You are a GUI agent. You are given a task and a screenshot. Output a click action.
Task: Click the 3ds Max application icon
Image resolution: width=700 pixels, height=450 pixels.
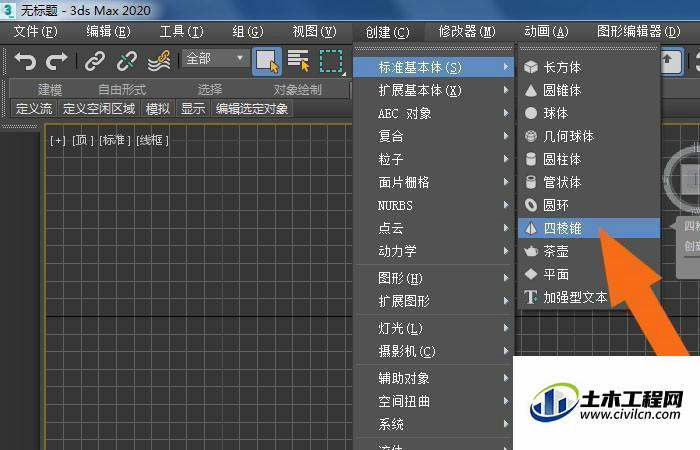pyautogui.click(x=8, y=10)
